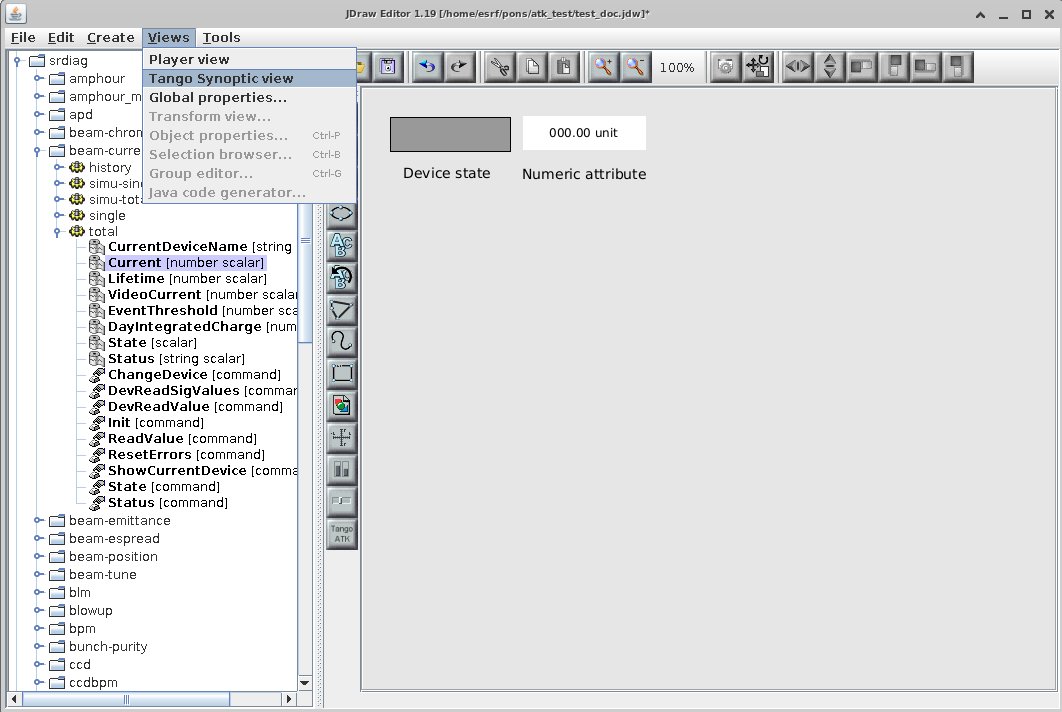Expand the single device node
1062x712 pixels.
pyautogui.click(x=59, y=215)
